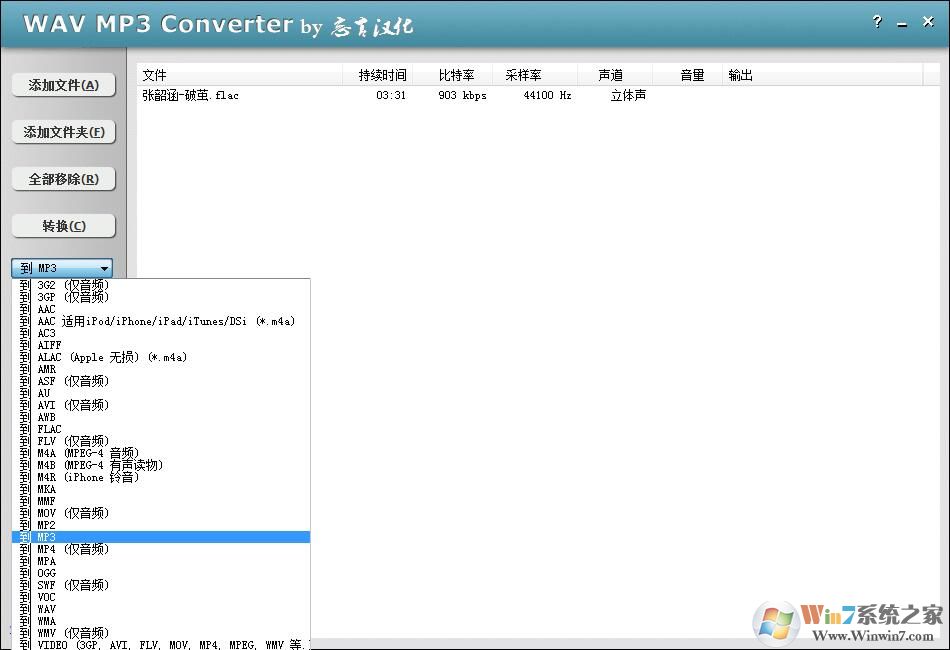Click the question mark help icon

(x=877, y=22)
